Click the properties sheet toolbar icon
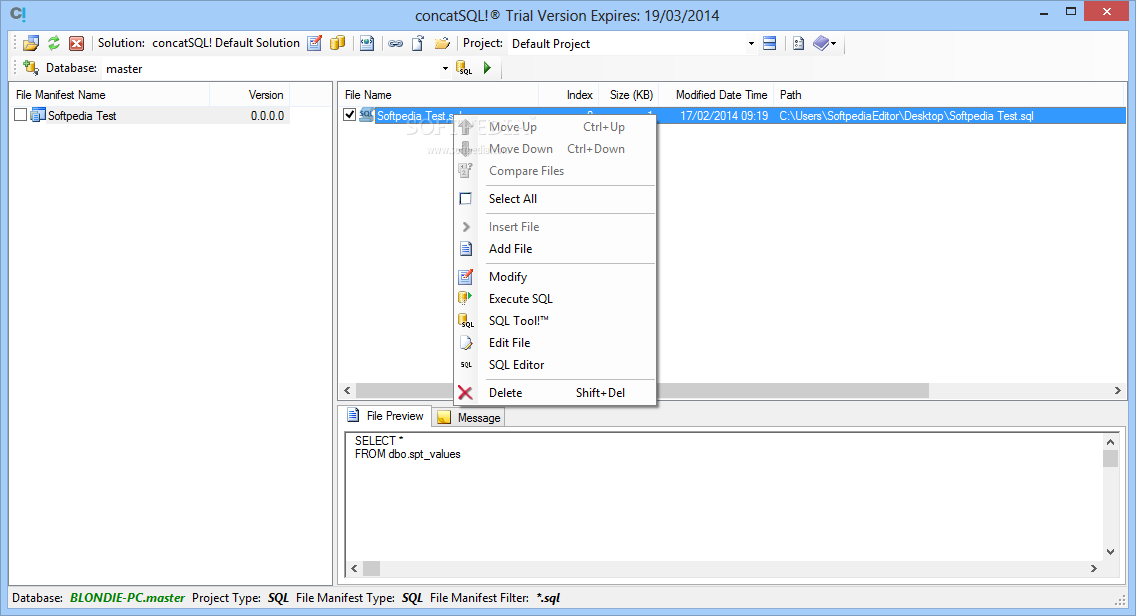The width and height of the screenshot is (1136, 616). coord(798,43)
